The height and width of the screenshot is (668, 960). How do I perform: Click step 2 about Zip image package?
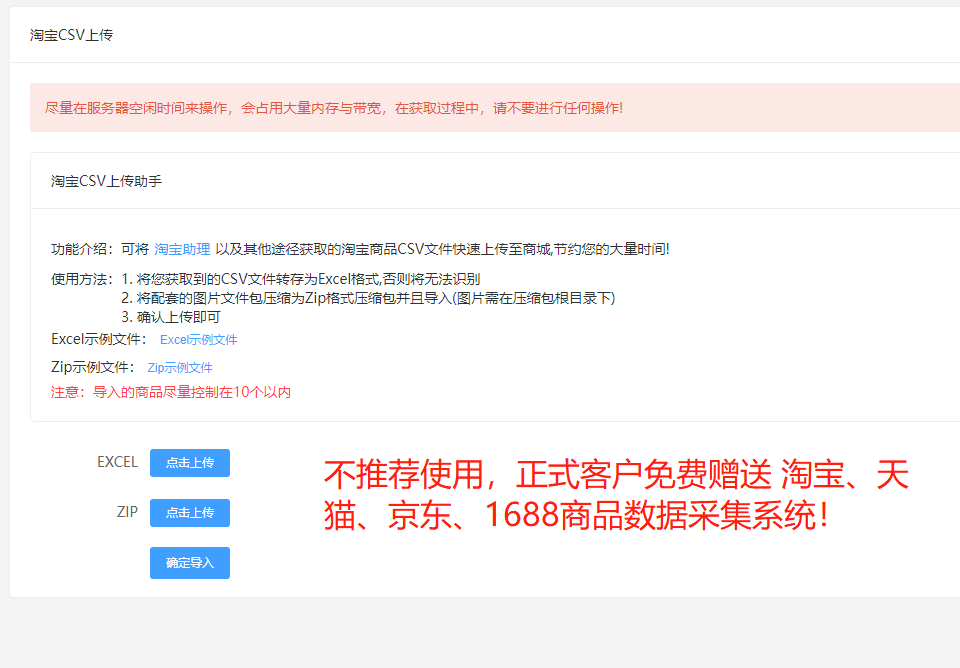pyautogui.click(x=369, y=298)
